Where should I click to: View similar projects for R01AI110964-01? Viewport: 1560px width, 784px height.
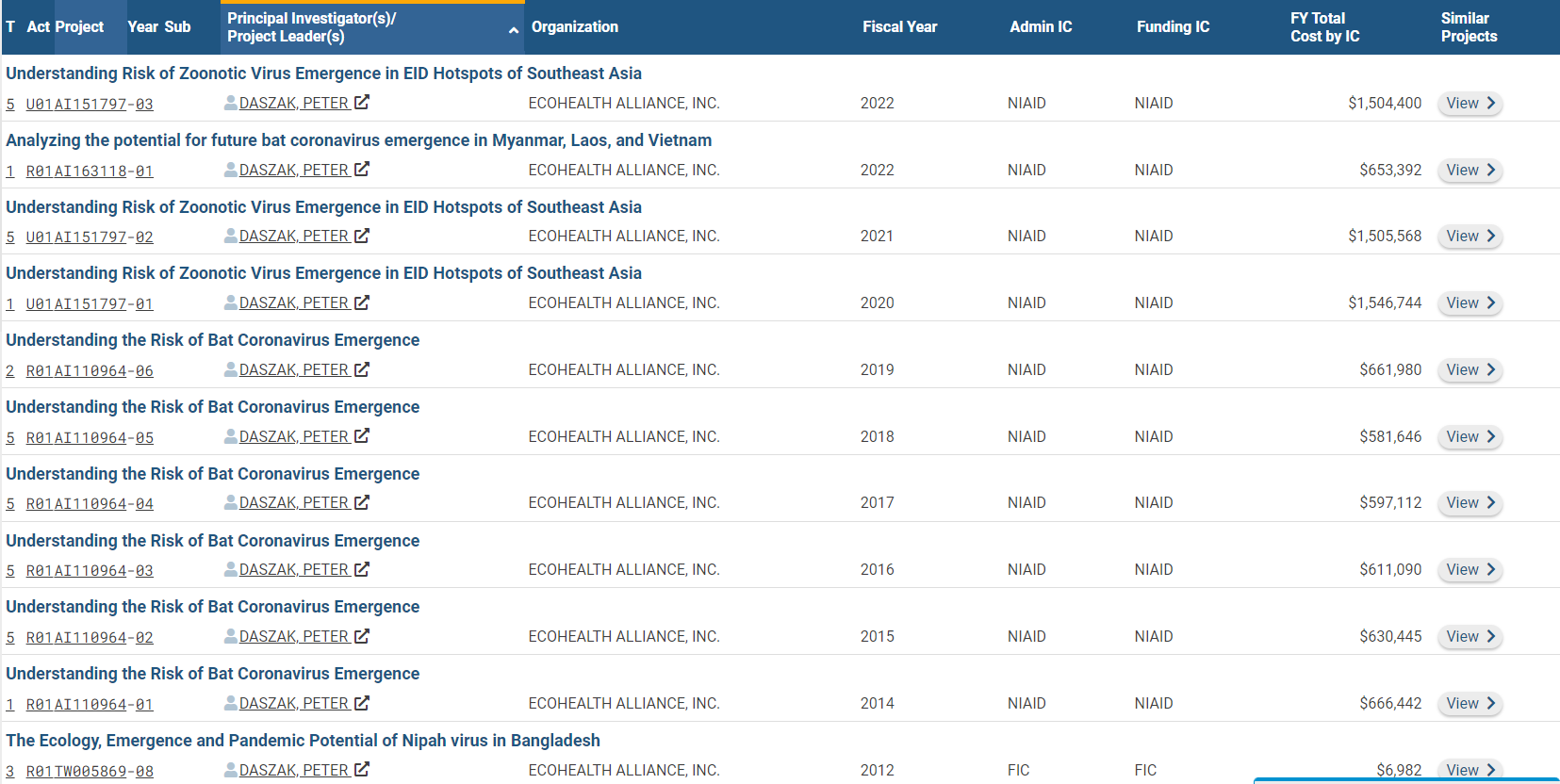pyautogui.click(x=1470, y=704)
